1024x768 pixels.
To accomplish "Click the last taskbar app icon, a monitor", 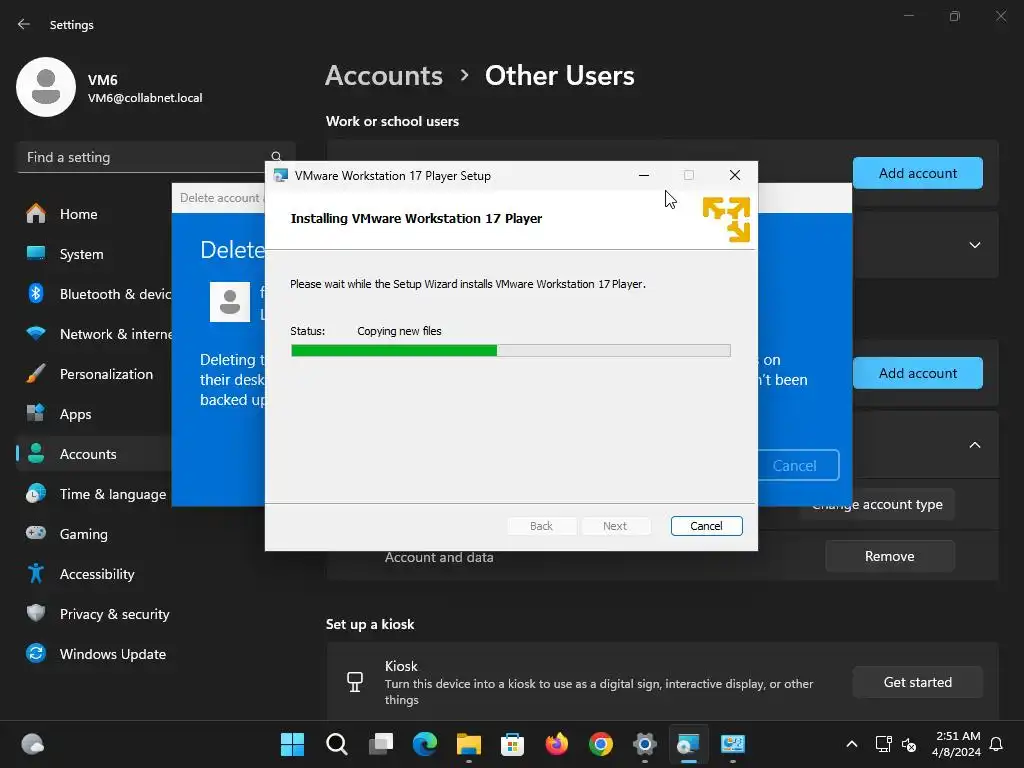I will click(x=733, y=744).
